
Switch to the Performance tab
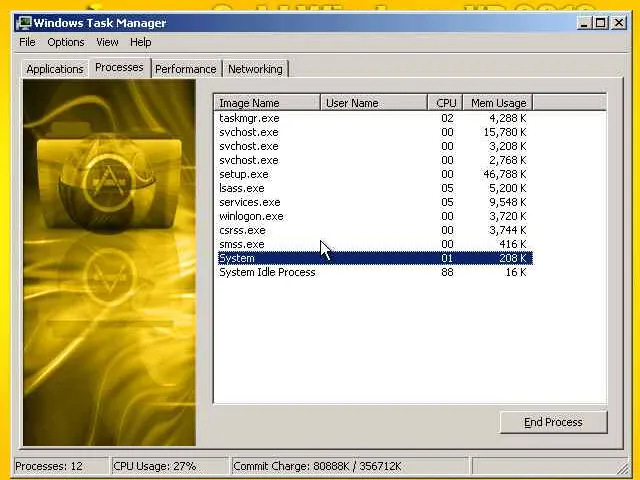tap(186, 69)
